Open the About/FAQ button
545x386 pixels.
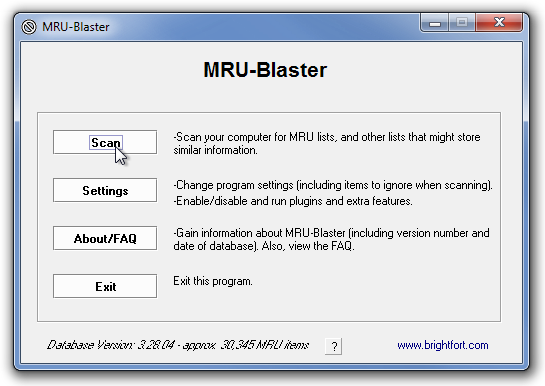point(105,238)
